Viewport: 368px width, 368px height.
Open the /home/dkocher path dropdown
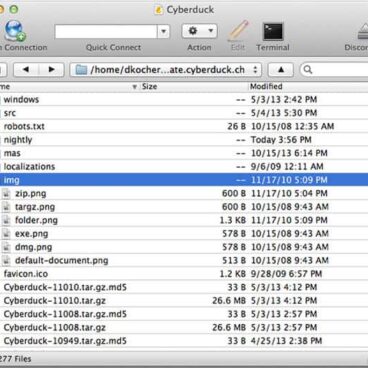[166, 70]
